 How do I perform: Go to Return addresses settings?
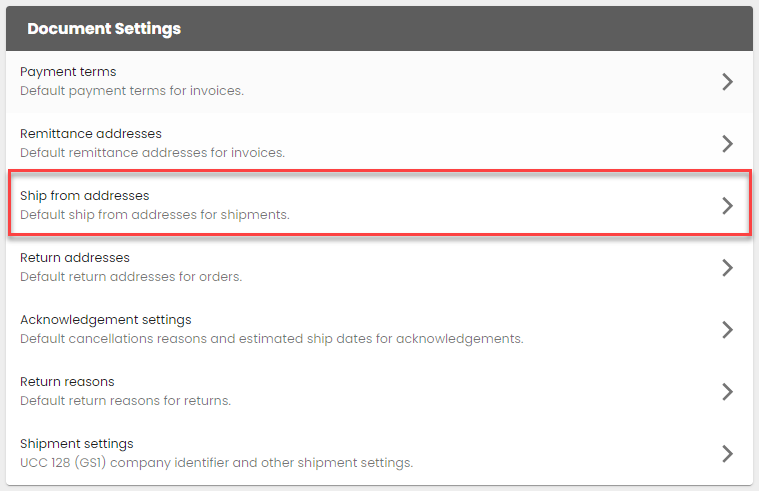75,258
